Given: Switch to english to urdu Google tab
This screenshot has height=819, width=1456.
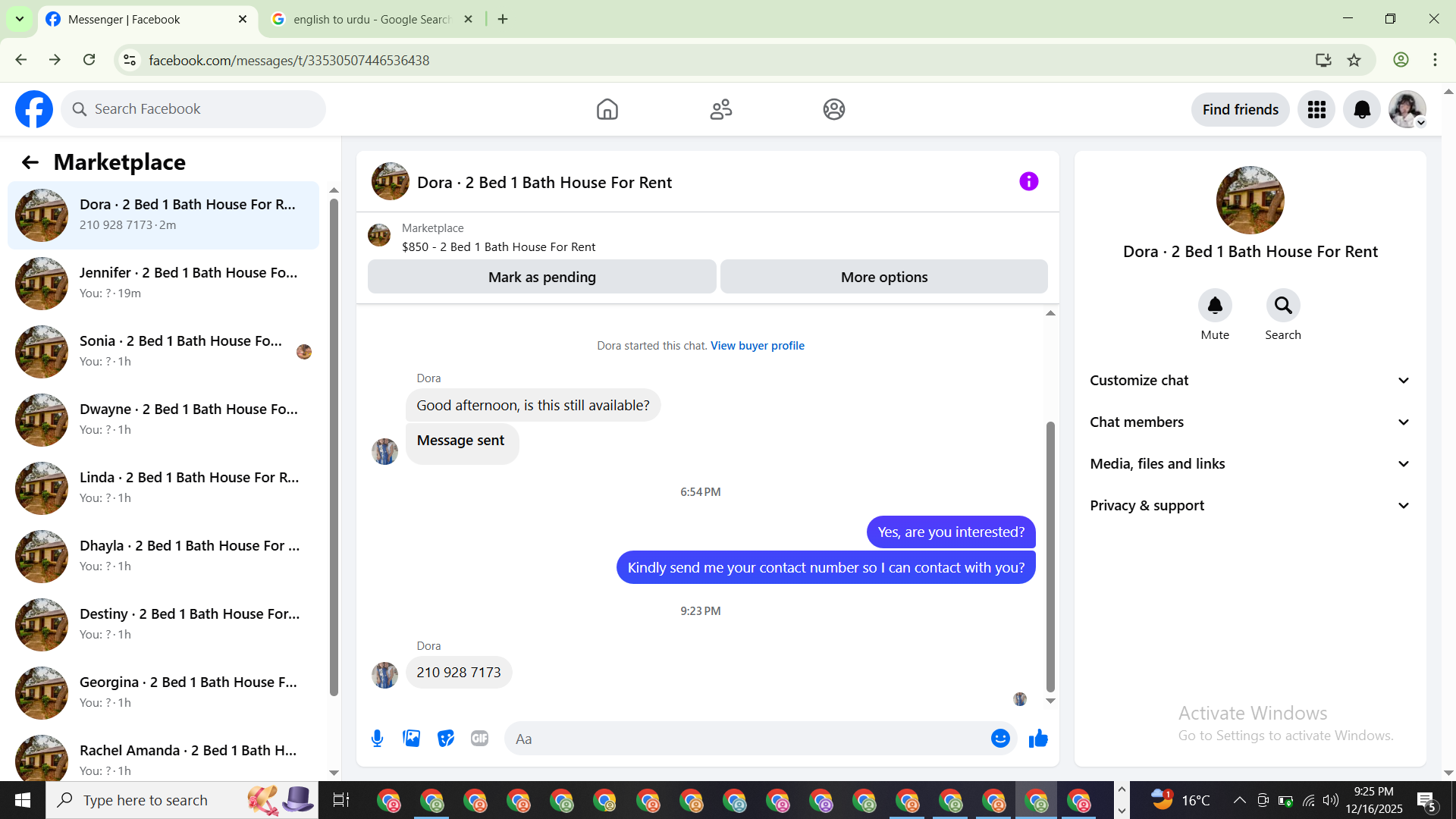Looking at the screenshot, I should pos(372,19).
